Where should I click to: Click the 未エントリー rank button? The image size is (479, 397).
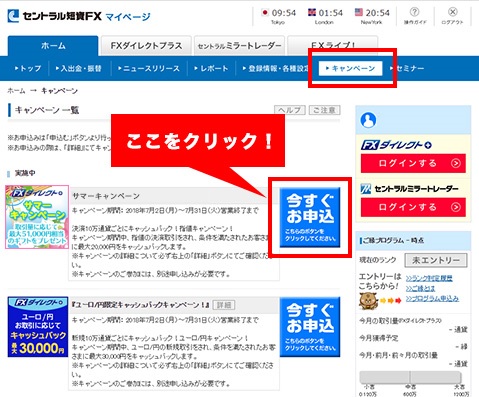click(436, 260)
